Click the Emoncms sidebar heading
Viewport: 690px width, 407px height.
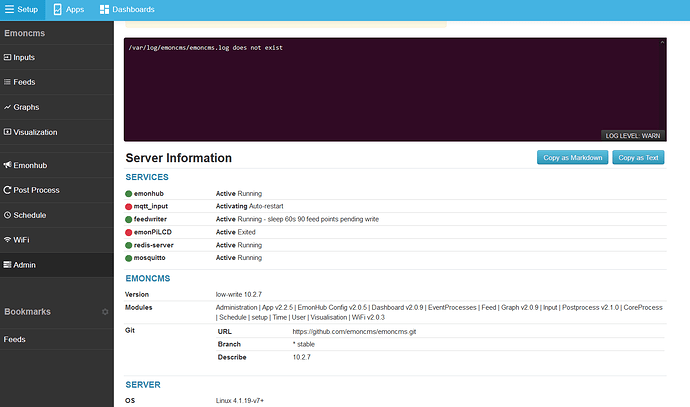[25, 33]
